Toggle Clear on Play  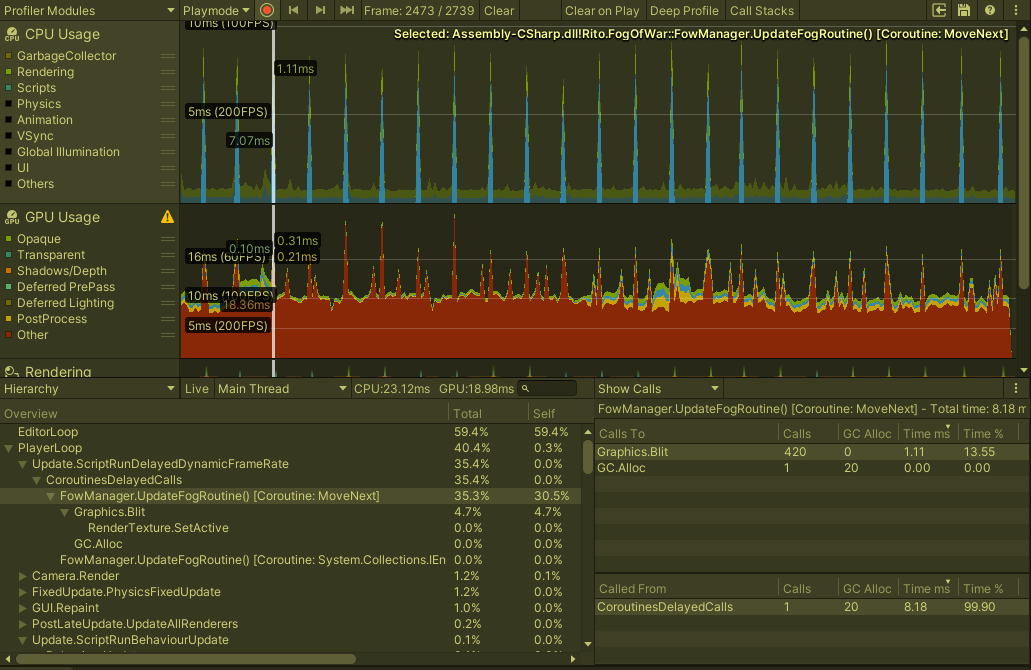pyautogui.click(x=602, y=11)
